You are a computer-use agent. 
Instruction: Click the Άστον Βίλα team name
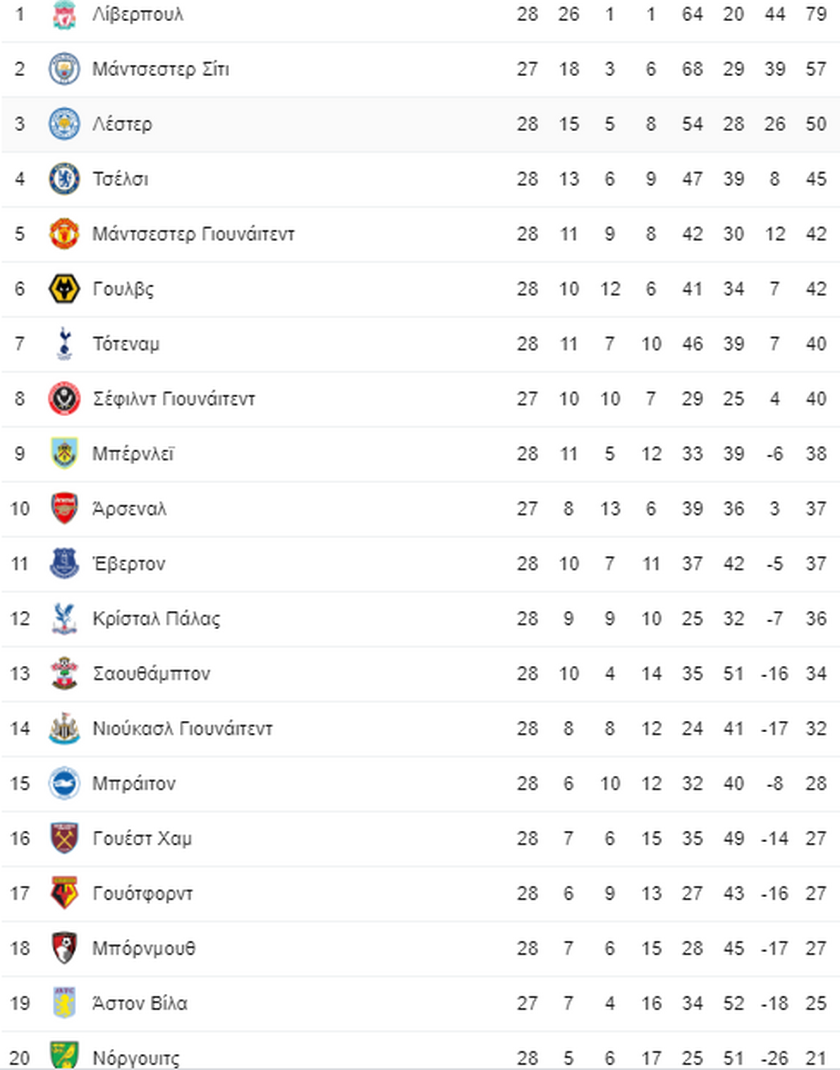140,1003
